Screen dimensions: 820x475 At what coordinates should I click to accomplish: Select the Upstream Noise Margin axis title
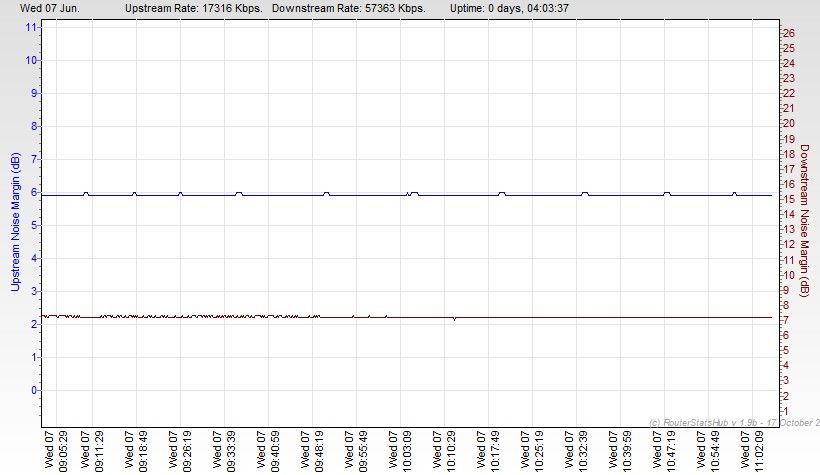point(15,221)
